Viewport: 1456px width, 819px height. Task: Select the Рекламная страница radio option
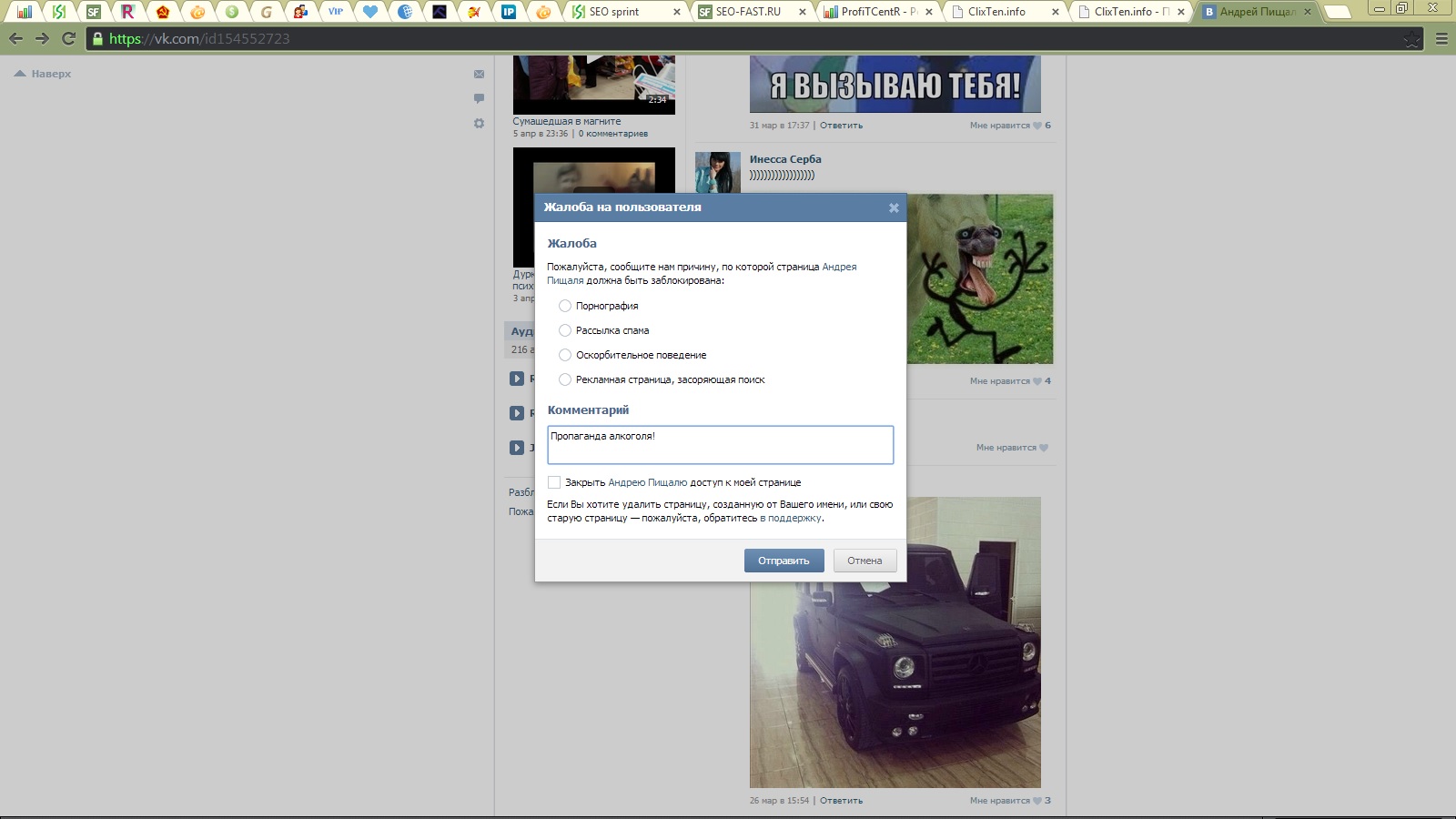coord(565,379)
